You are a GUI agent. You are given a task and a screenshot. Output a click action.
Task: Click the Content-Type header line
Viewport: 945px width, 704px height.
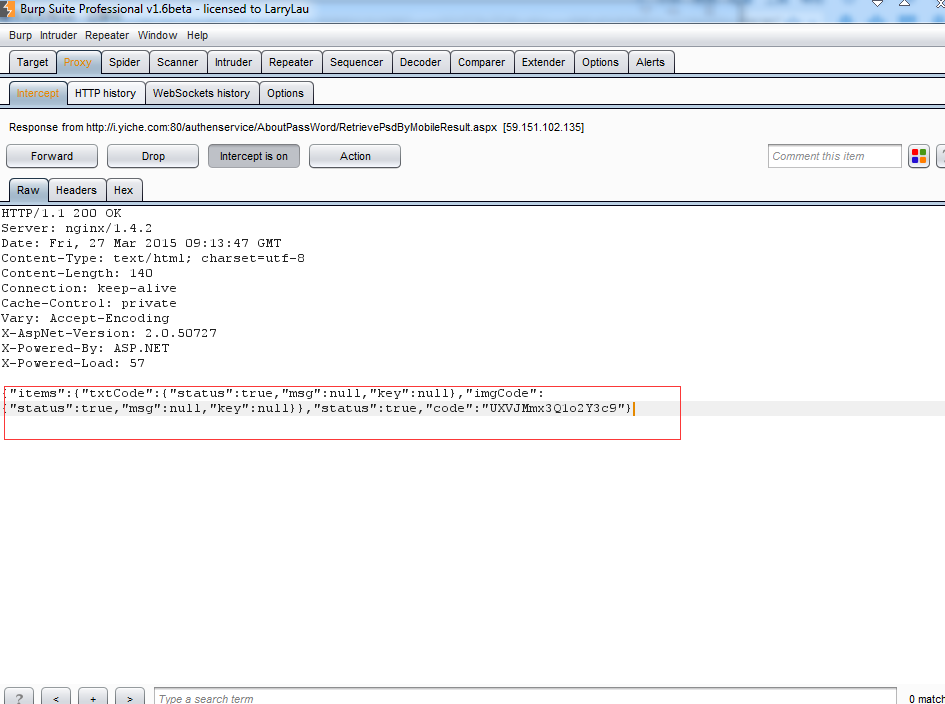(x=153, y=259)
